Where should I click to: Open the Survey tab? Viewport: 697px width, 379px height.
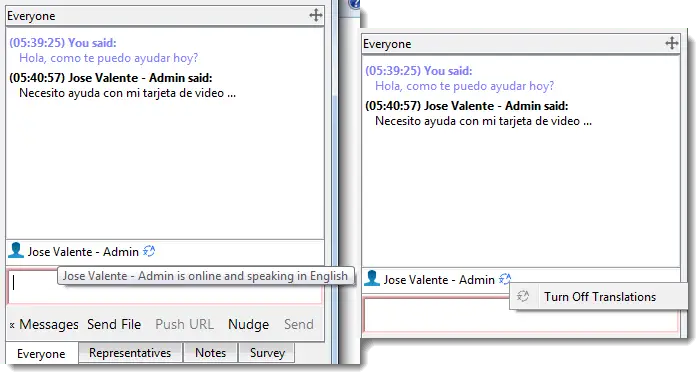pos(267,353)
